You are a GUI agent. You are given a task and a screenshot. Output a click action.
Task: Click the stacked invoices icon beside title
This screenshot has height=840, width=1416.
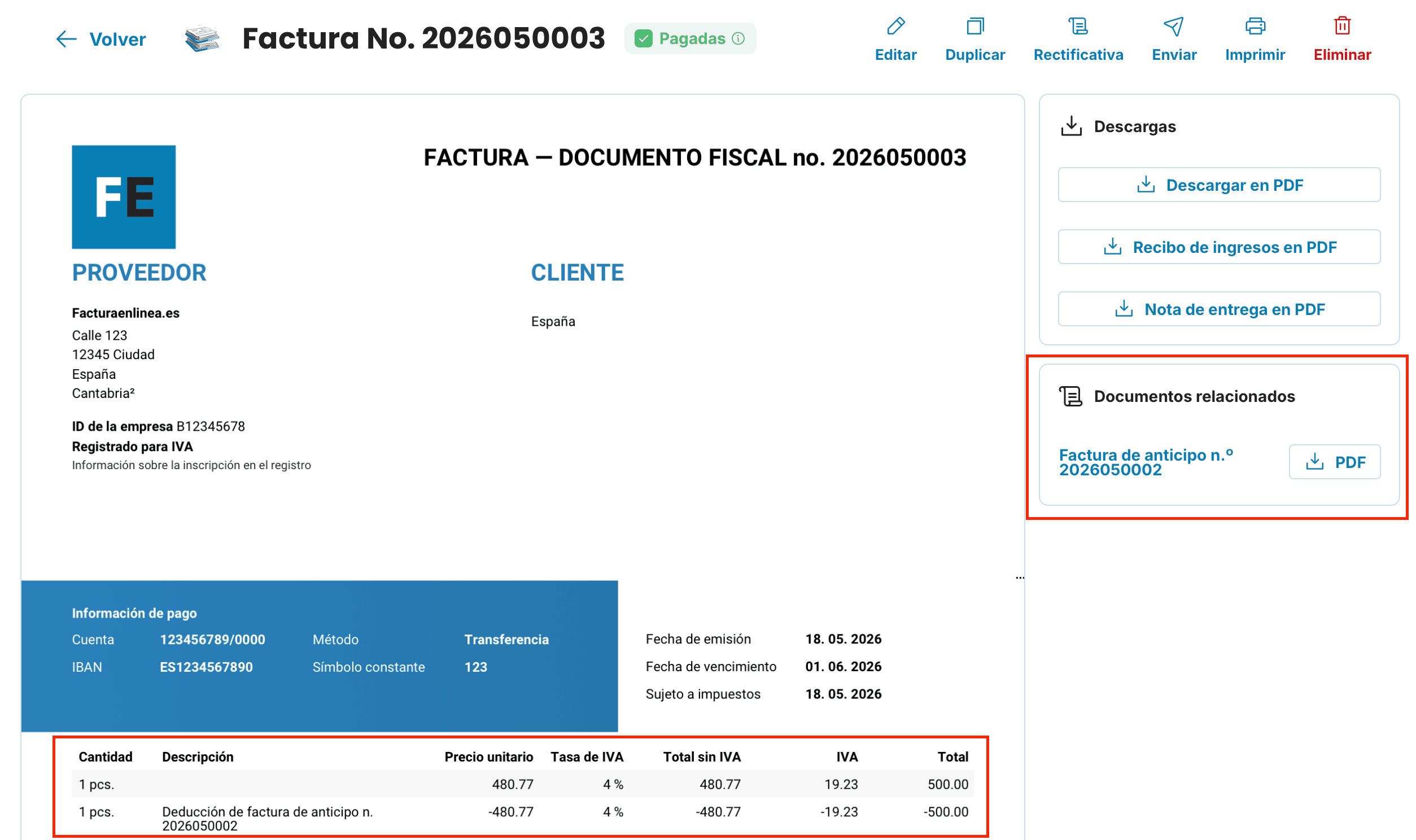(202, 39)
